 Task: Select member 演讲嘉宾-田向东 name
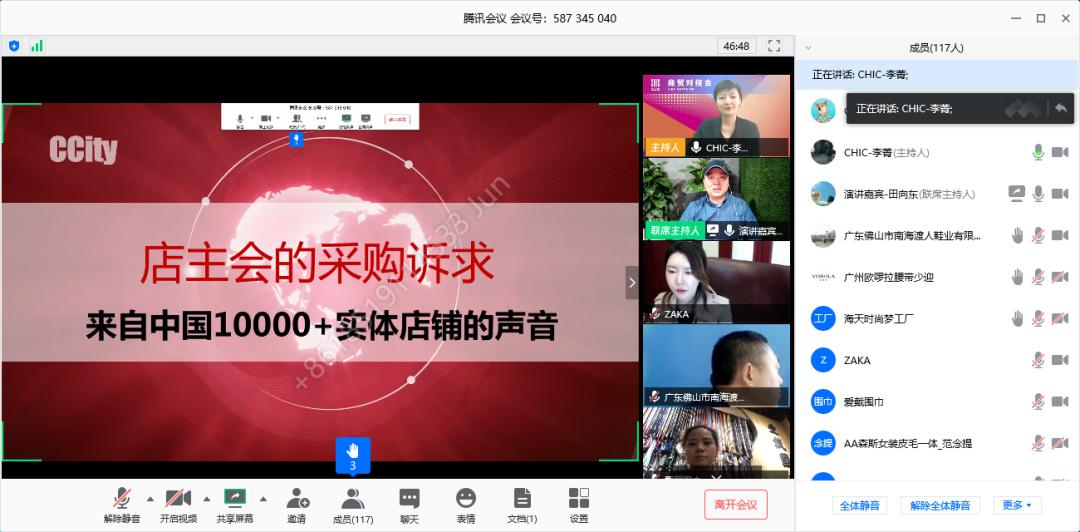click(x=909, y=194)
